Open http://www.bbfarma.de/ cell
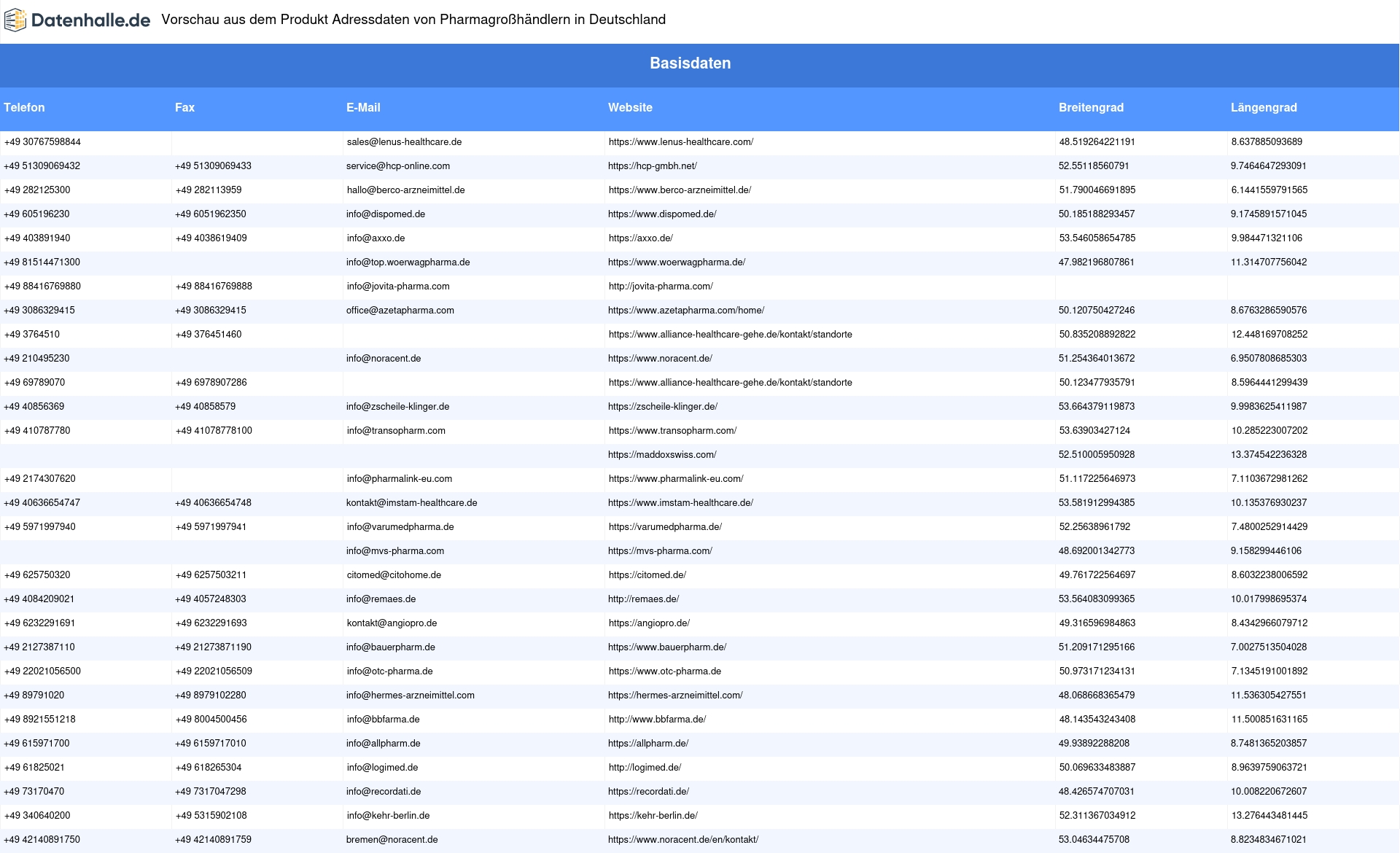 point(657,720)
